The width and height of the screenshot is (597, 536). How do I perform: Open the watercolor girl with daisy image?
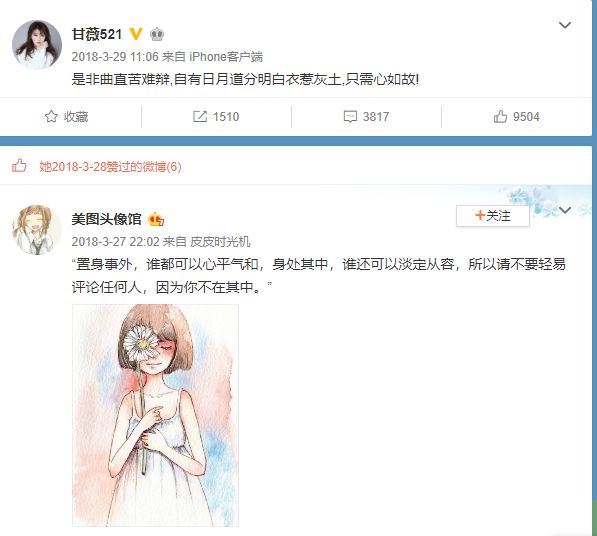[155, 415]
